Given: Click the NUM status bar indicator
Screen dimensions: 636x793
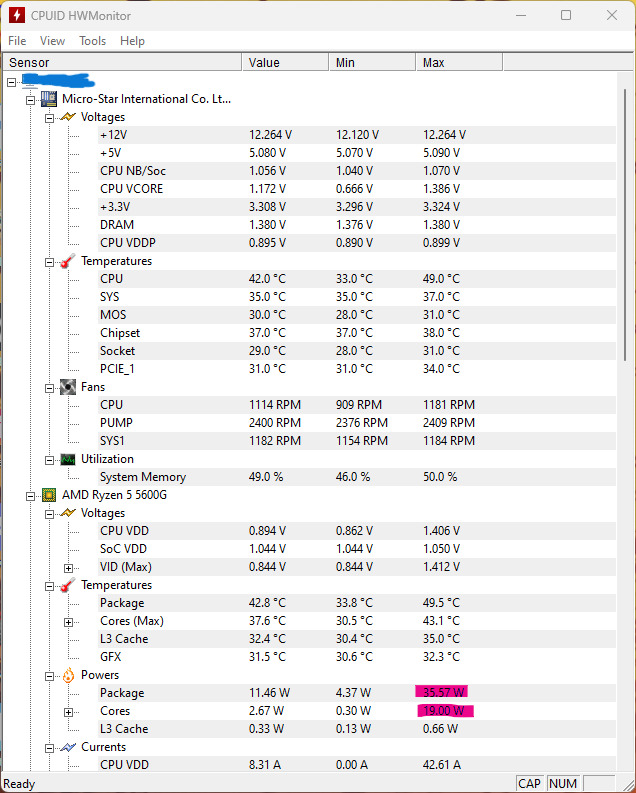Looking at the screenshot, I should point(563,784).
